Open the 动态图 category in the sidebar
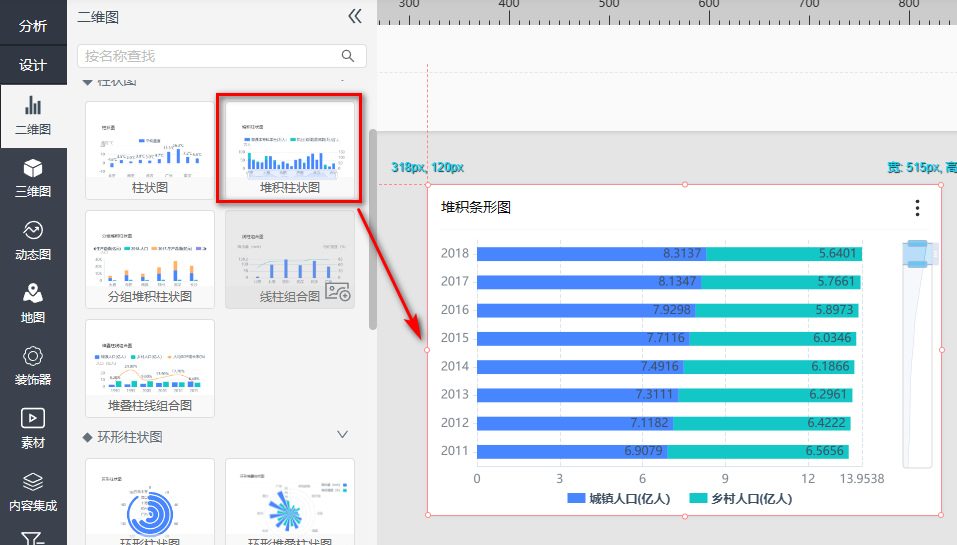The height and width of the screenshot is (545, 957). (33, 240)
